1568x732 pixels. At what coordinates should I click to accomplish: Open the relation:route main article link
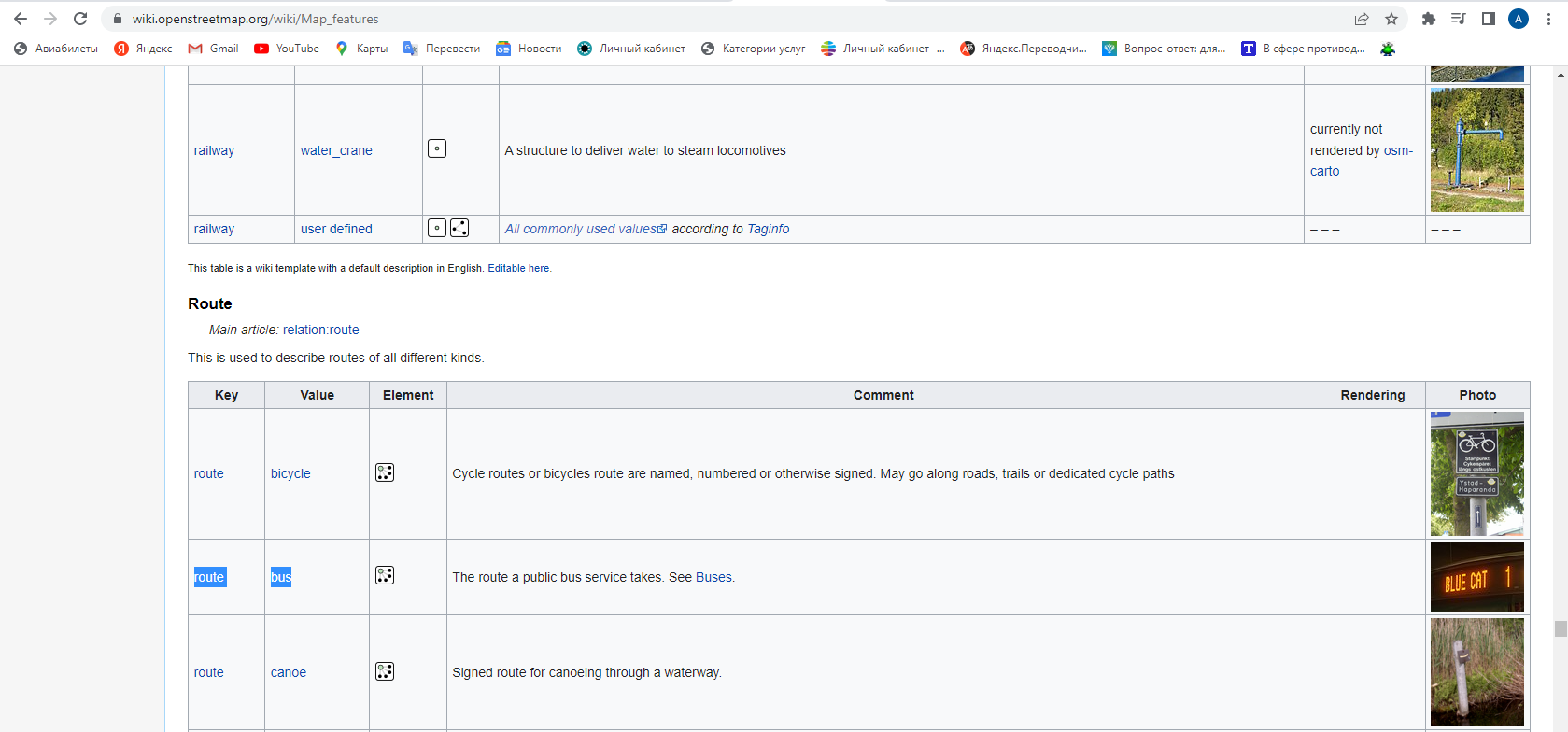click(320, 330)
